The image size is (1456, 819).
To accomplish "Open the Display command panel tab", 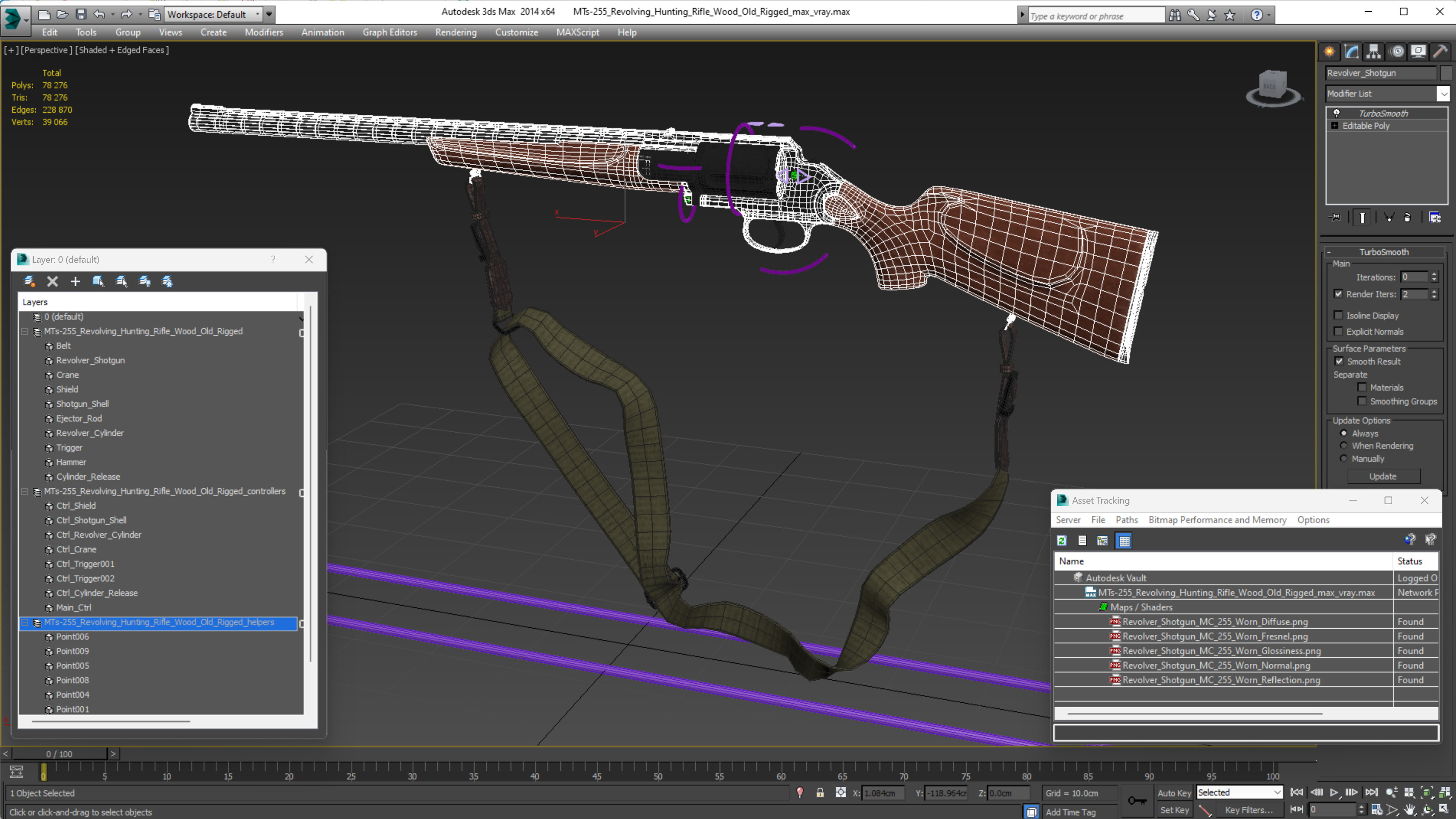I will click(x=1418, y=52).
